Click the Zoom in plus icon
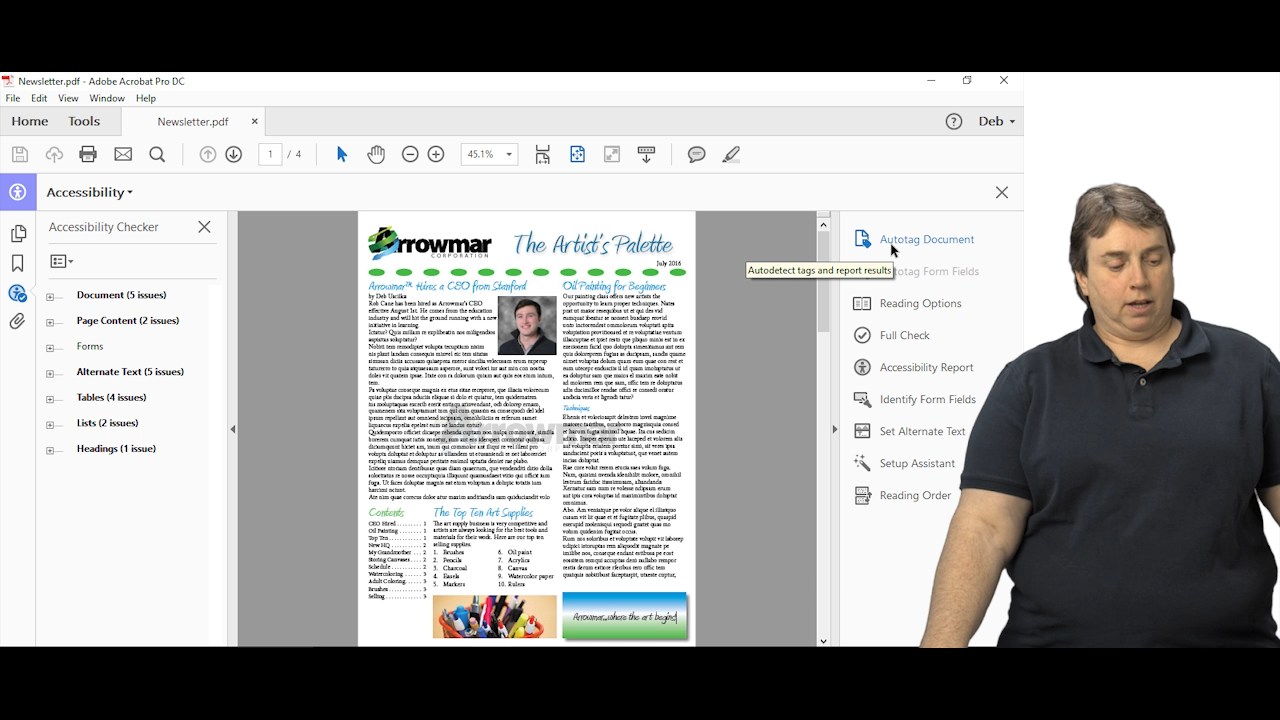Viewport: 1280px width, 720px height. pos(436,154)
